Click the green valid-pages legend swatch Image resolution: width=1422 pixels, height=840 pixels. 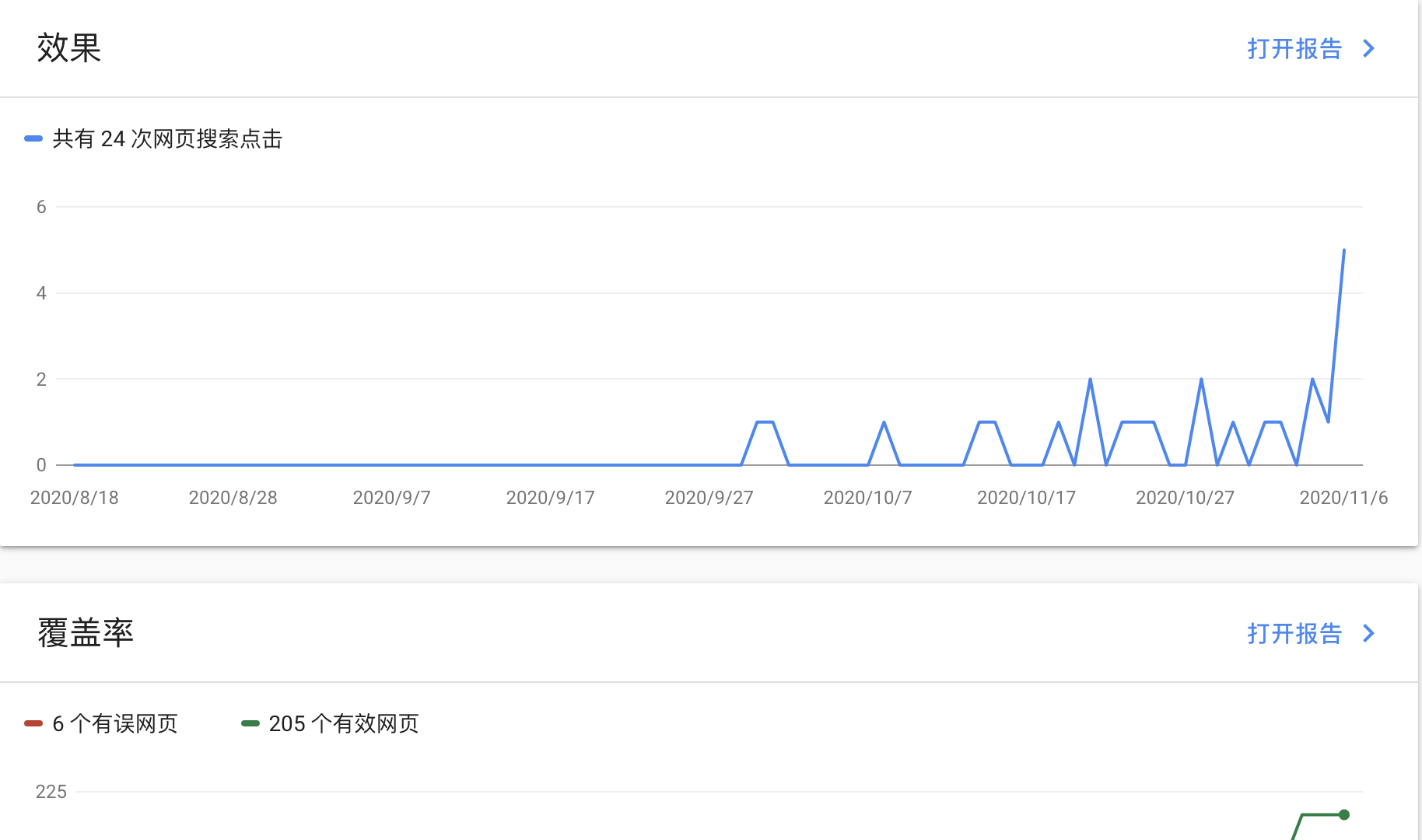[250, 724]
